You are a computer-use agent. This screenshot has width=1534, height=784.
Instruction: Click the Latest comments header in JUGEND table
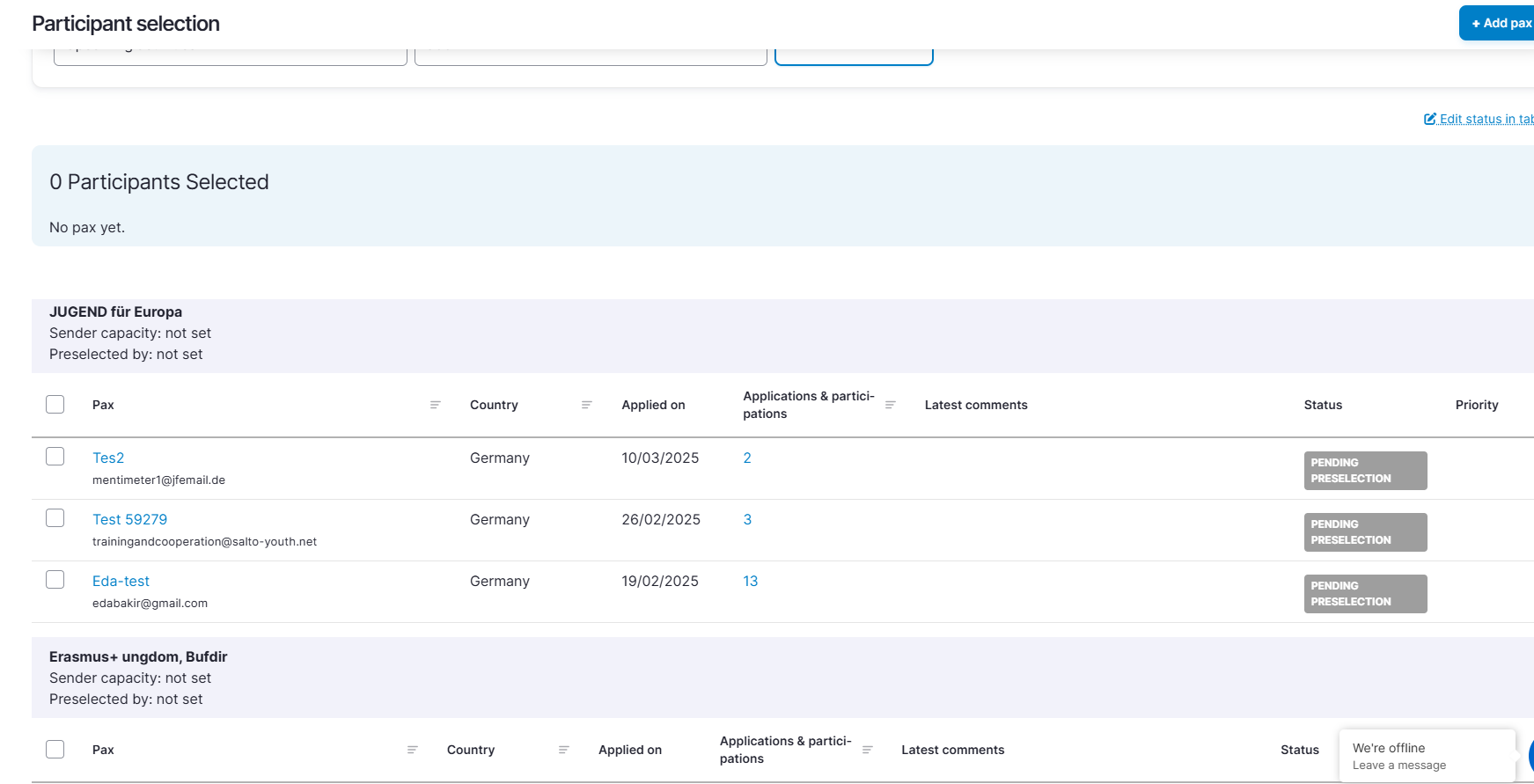976,405
